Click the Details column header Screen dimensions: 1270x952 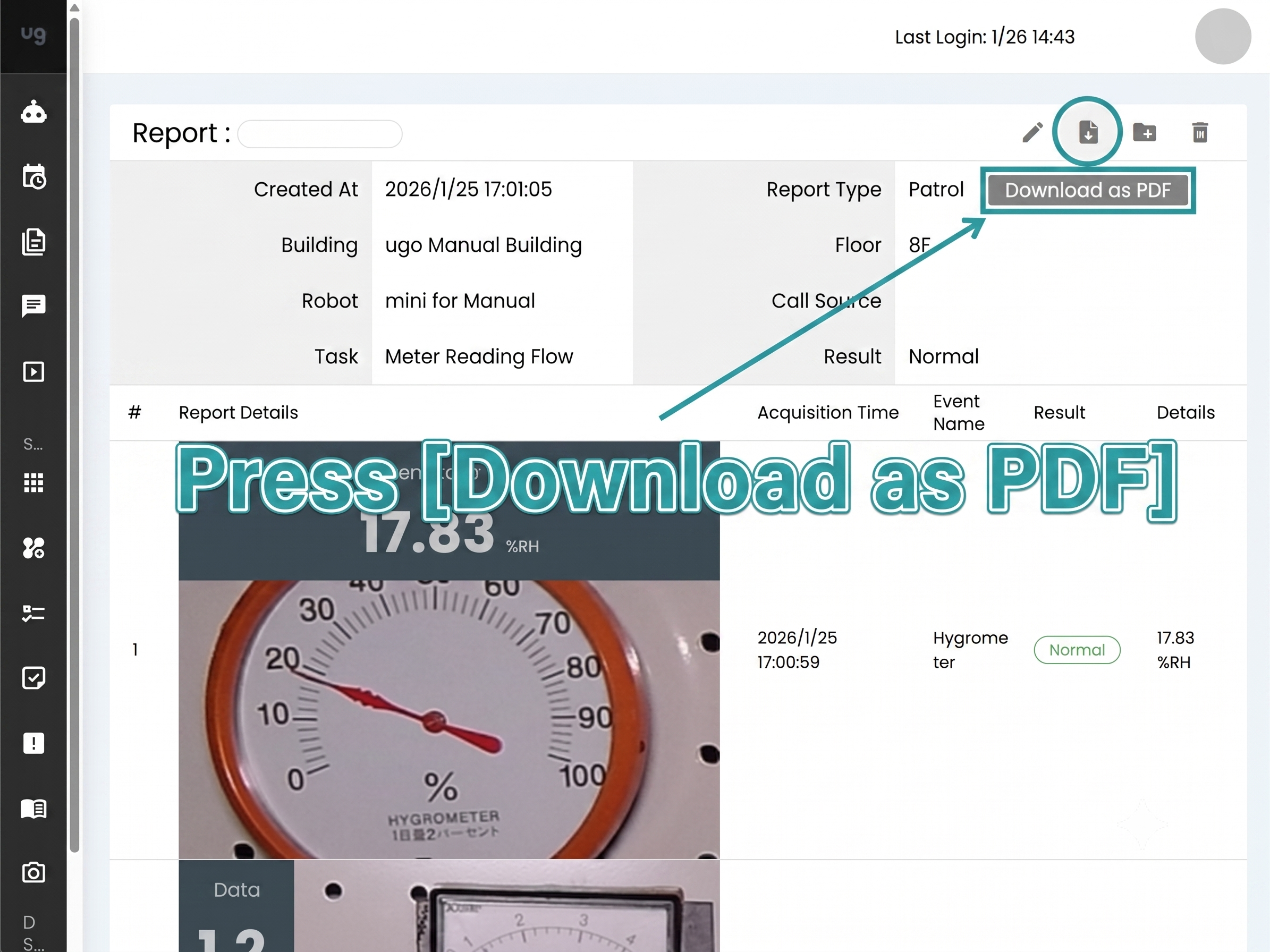[x=1186, y=413]
